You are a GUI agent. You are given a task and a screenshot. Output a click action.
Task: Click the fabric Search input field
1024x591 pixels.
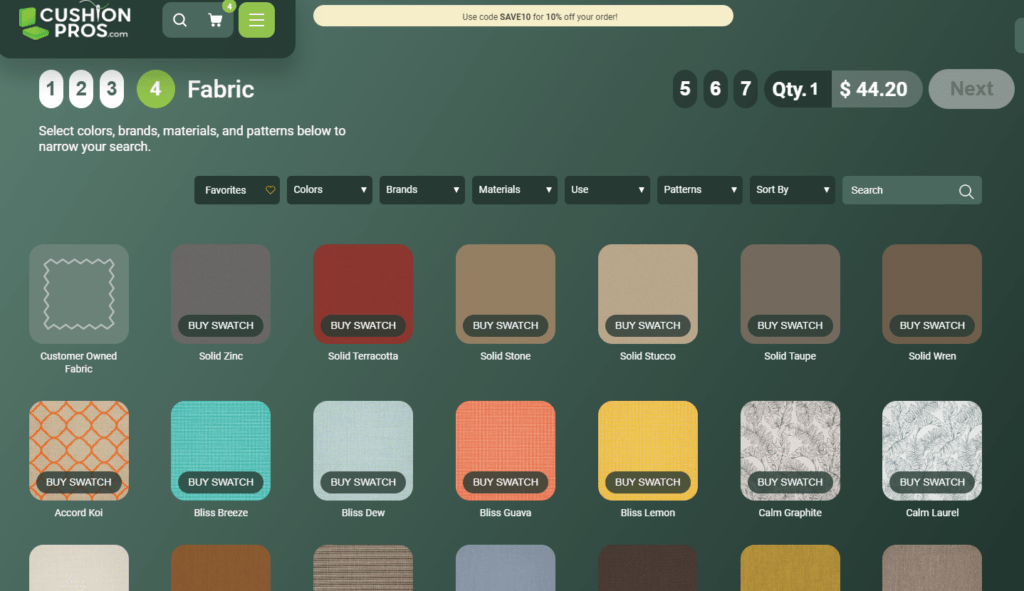pyautogui.click(x=897, y=190)
